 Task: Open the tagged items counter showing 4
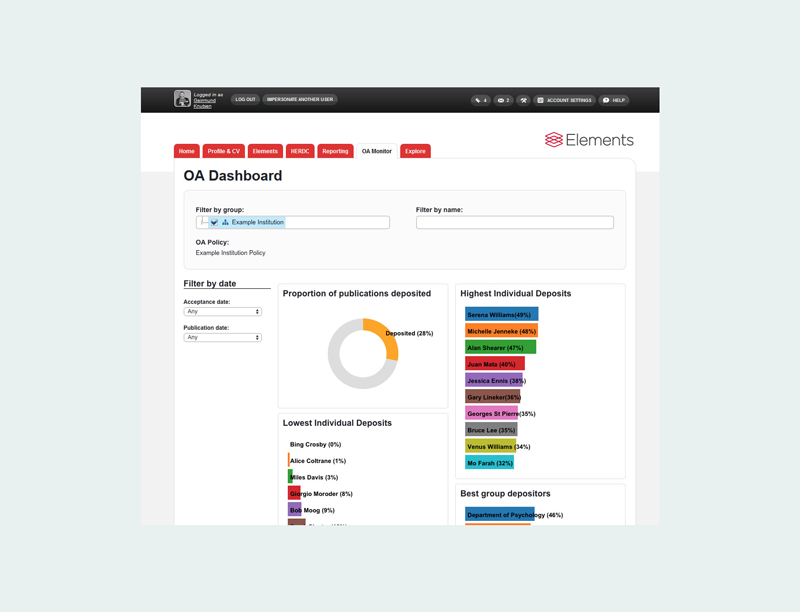481,100
